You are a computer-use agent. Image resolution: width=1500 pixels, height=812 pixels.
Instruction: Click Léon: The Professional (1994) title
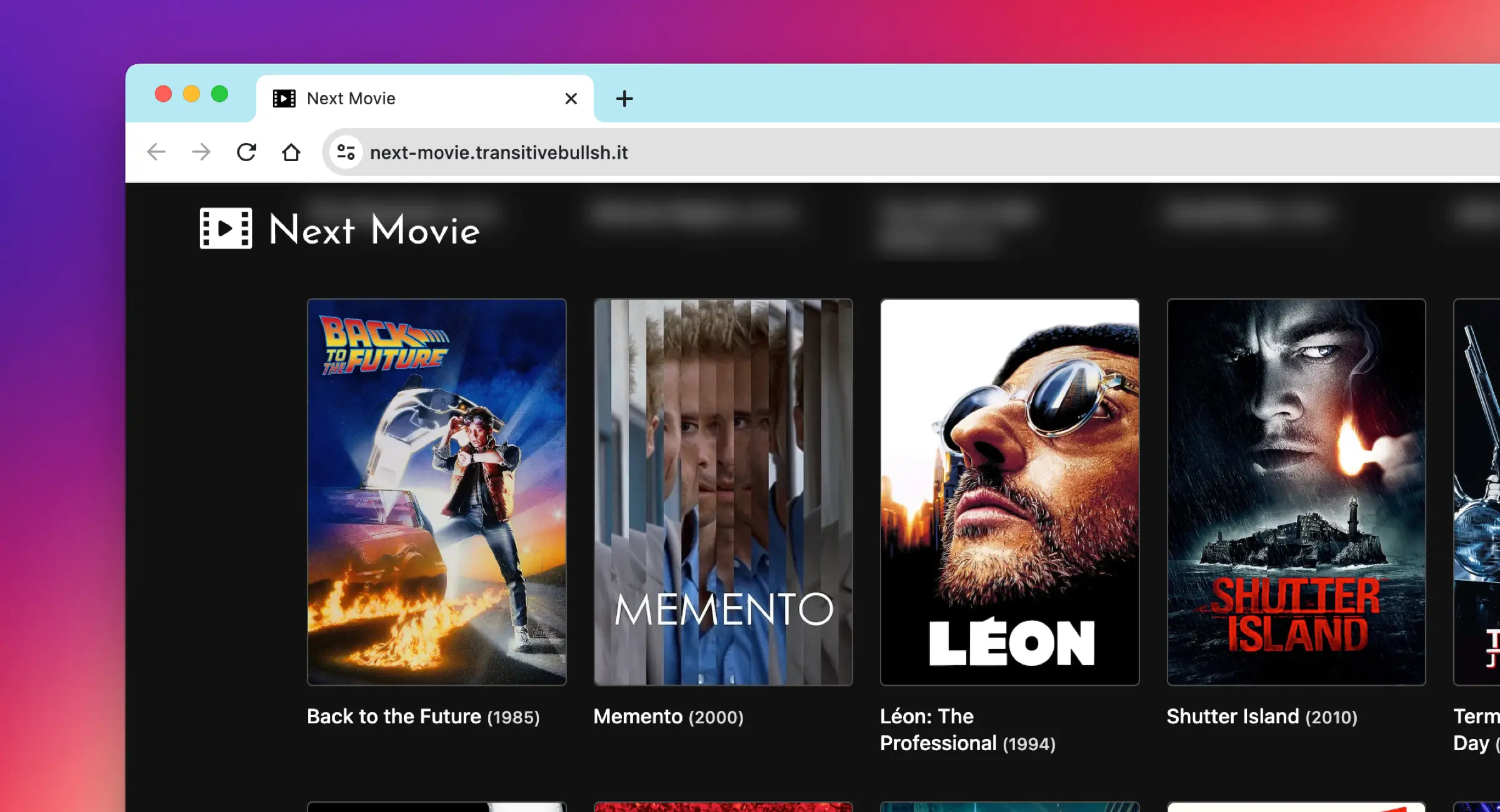968,730
